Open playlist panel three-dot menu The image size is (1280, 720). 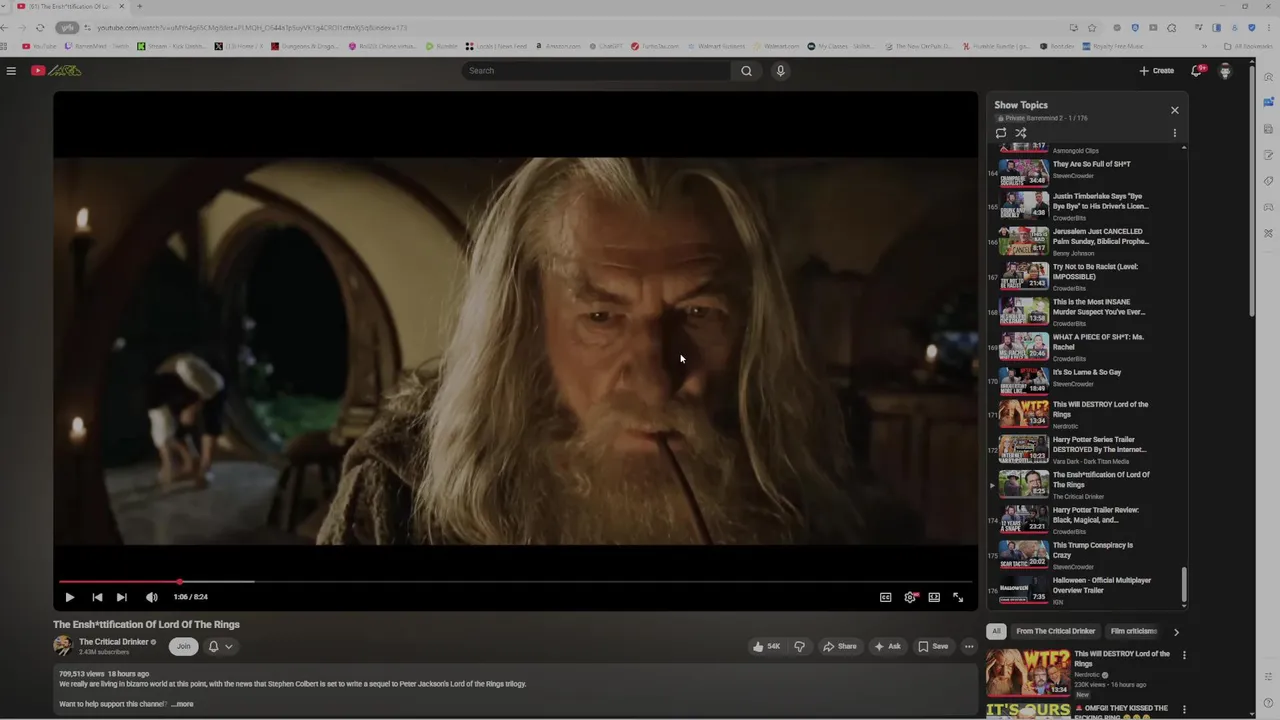1175,133
